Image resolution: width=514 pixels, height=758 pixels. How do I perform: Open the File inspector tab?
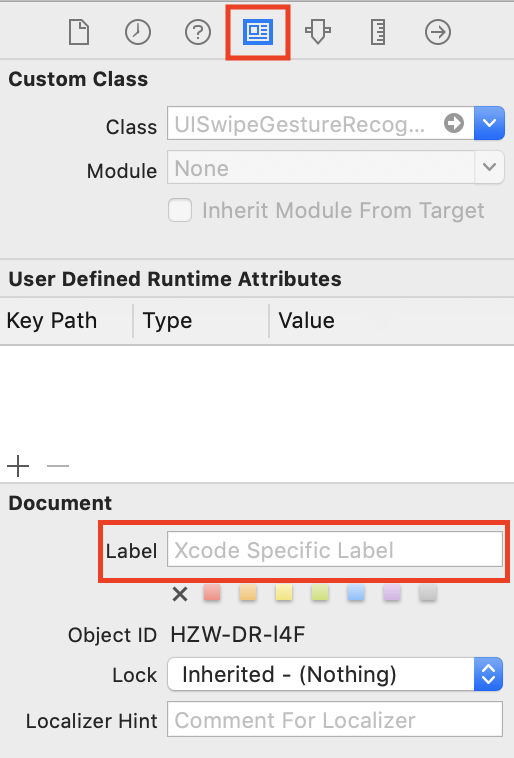(x=79, y=32)
